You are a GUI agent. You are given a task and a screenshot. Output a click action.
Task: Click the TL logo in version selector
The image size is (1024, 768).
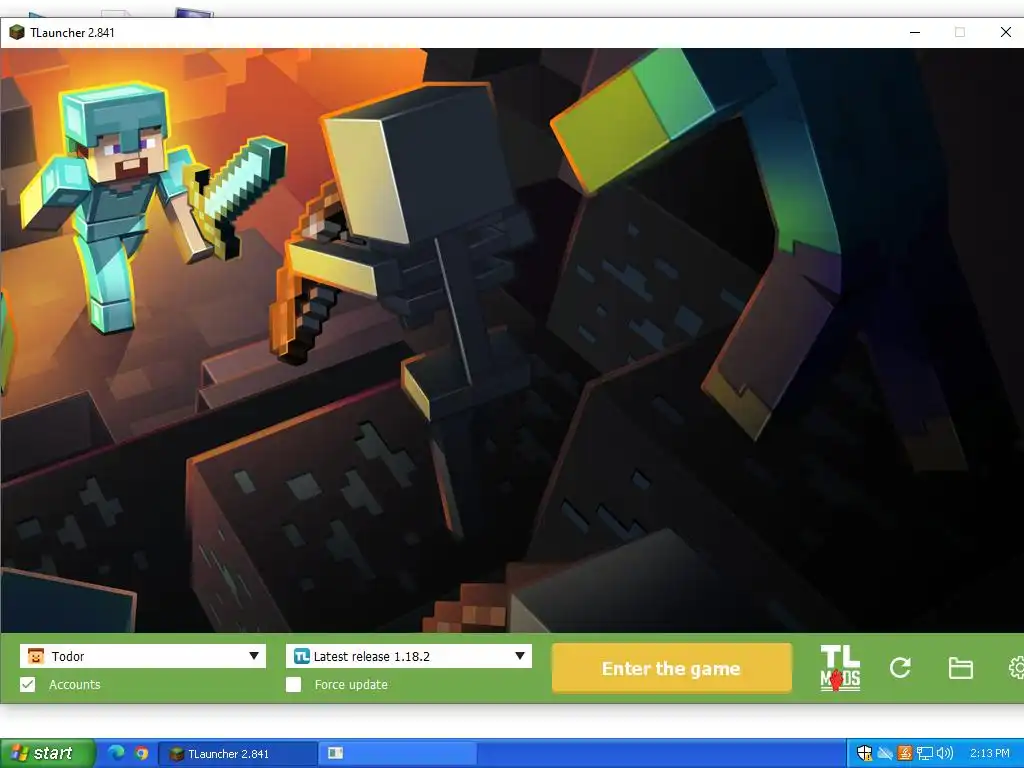(x=301, y=656)
